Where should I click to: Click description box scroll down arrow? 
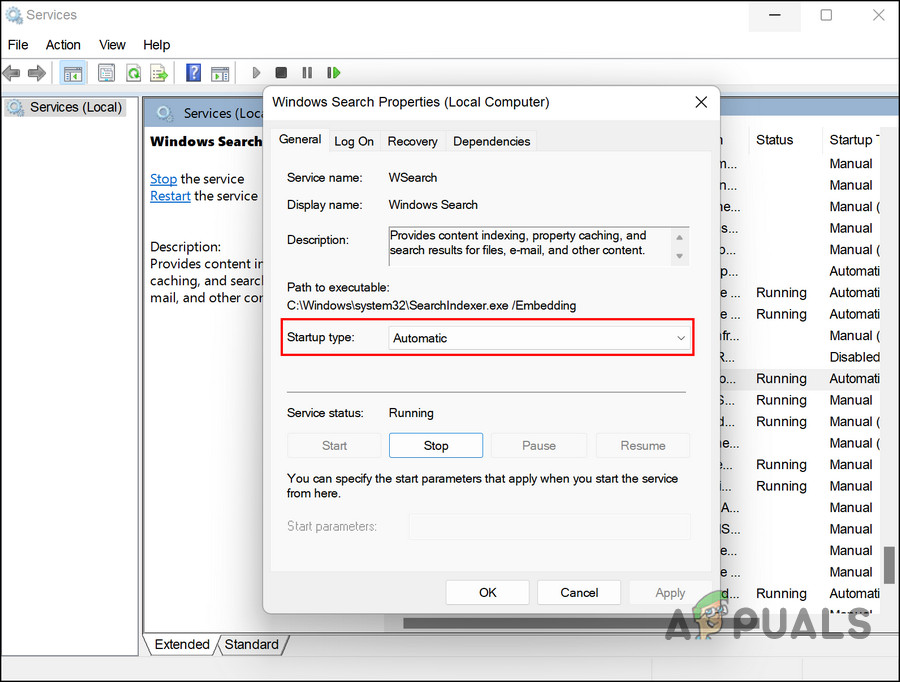click(x=680, y=256)
